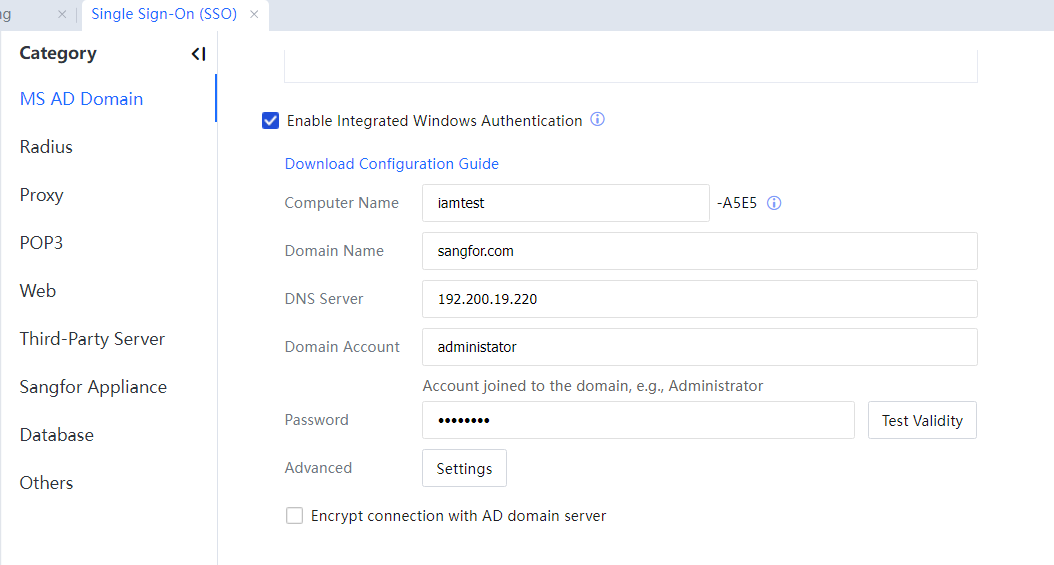Viewport: 1054px width, 565px height.
Task: Click info icon next to Integrated Windows Authentication
Action: (x=598, y=120)
